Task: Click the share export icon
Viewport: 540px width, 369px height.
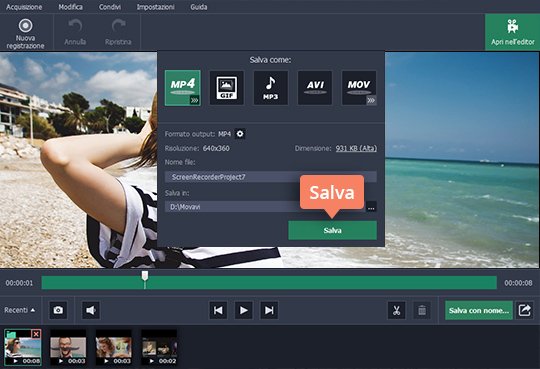Action: (525, 310)
